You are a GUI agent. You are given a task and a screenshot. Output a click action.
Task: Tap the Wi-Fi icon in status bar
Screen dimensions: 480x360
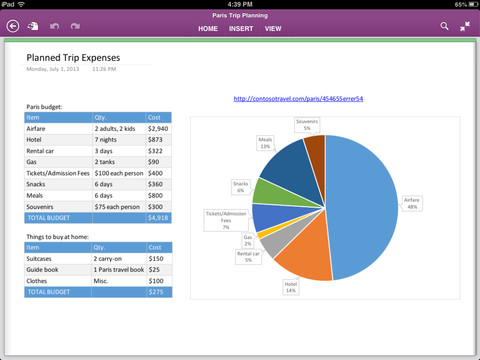tap(21, 4)
